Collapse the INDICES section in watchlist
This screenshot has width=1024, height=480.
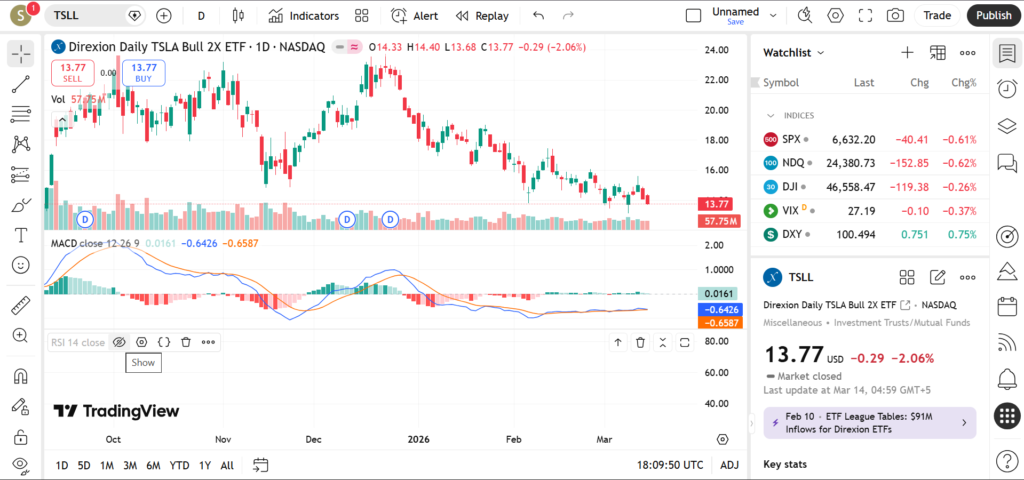[x=770, y=115]
